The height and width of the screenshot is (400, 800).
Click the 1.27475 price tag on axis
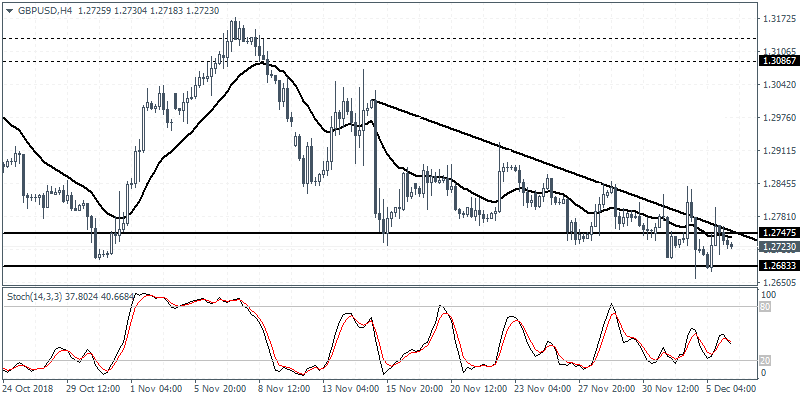coord(778,234)
